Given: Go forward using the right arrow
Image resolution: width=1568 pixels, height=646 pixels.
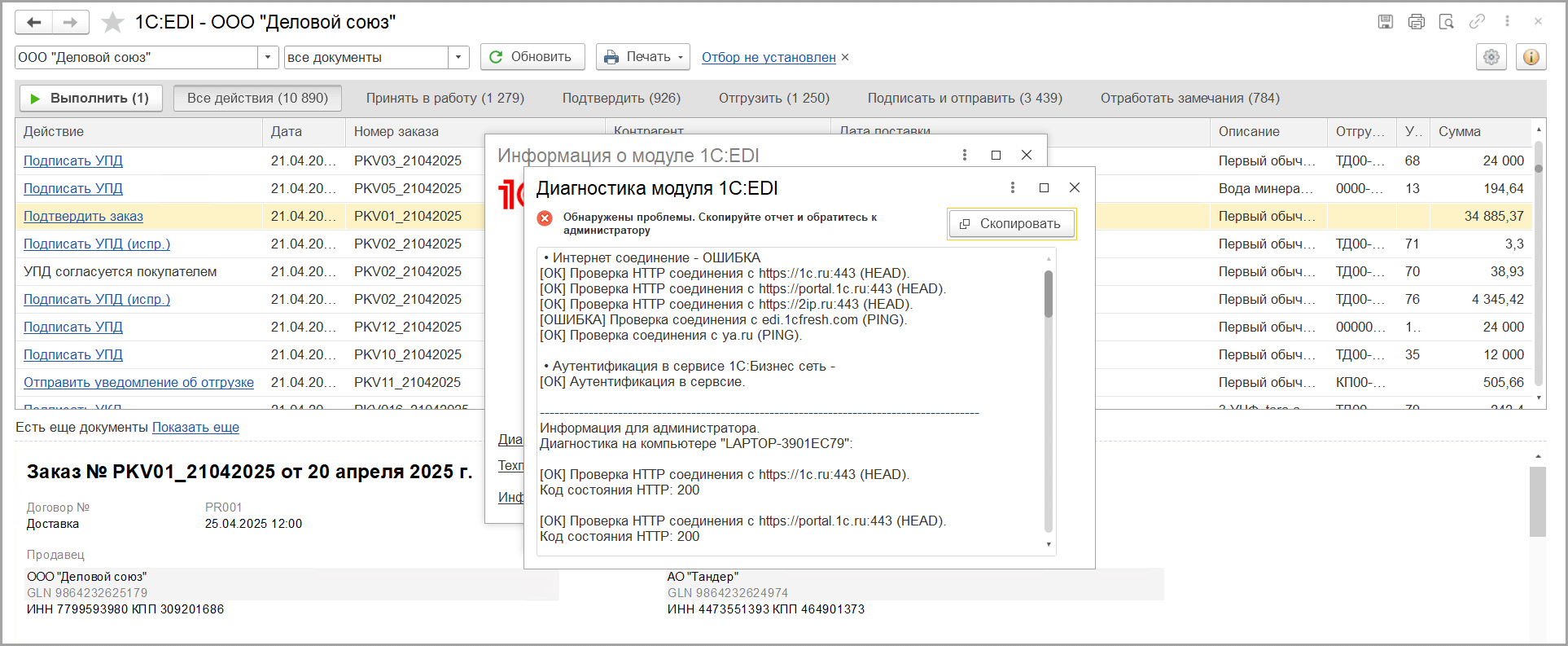Looking at the screenshot, I should (x=71, y=22).
